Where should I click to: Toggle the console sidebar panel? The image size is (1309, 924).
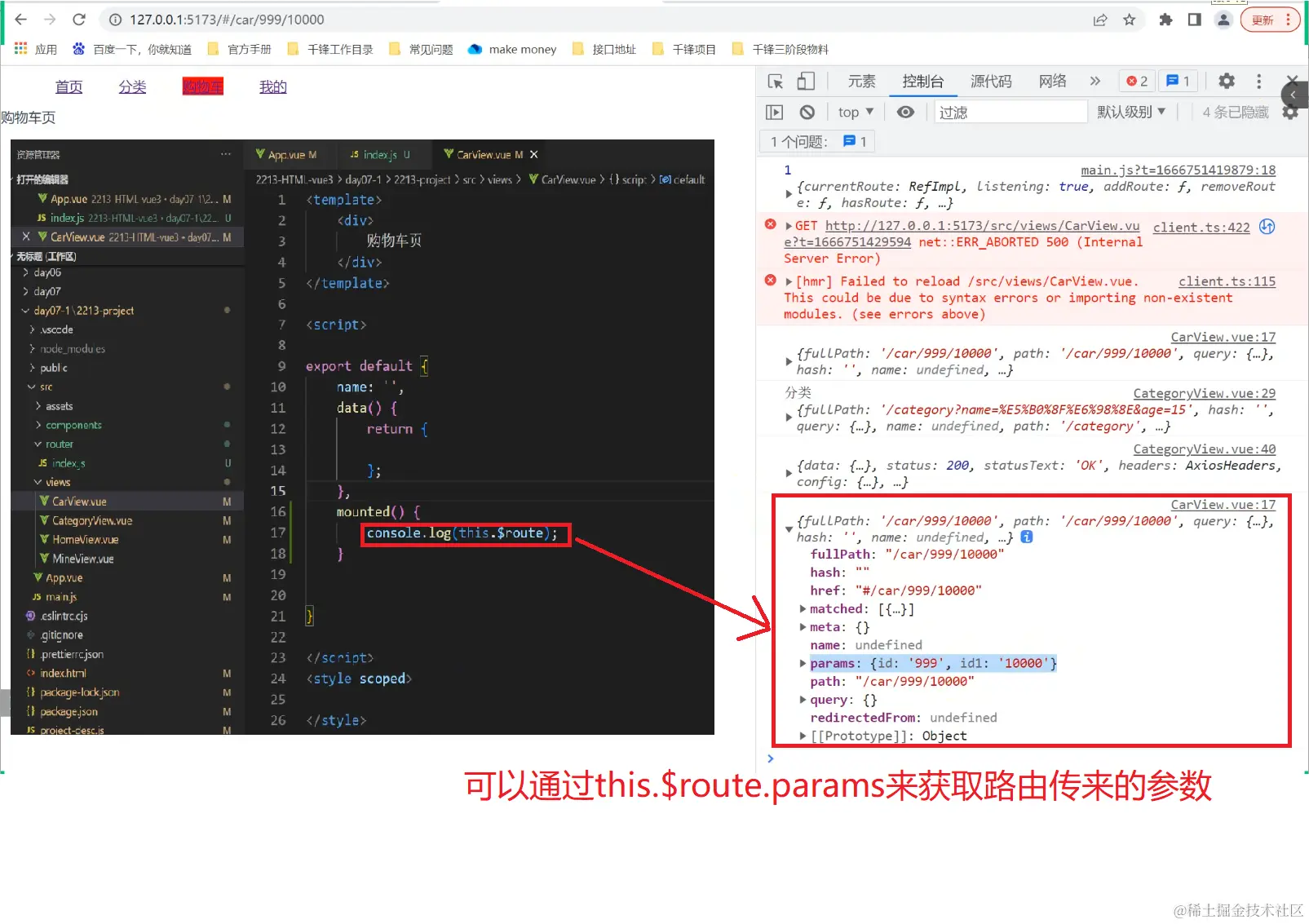pyautogui.click(x=774, y=112)
